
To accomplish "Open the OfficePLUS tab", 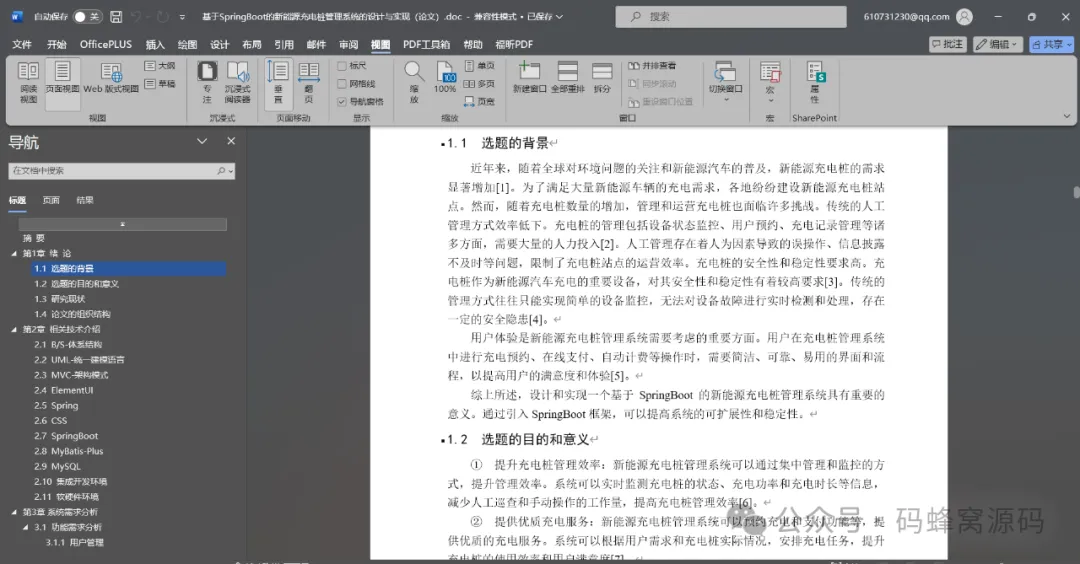I will point(105,44).
